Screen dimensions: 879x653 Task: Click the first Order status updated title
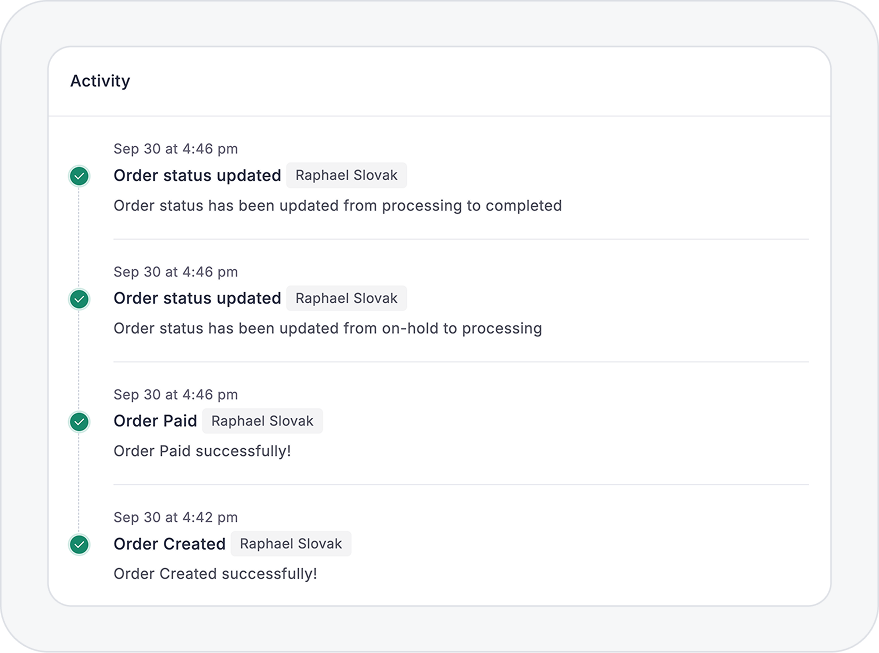tap(197, 176)
